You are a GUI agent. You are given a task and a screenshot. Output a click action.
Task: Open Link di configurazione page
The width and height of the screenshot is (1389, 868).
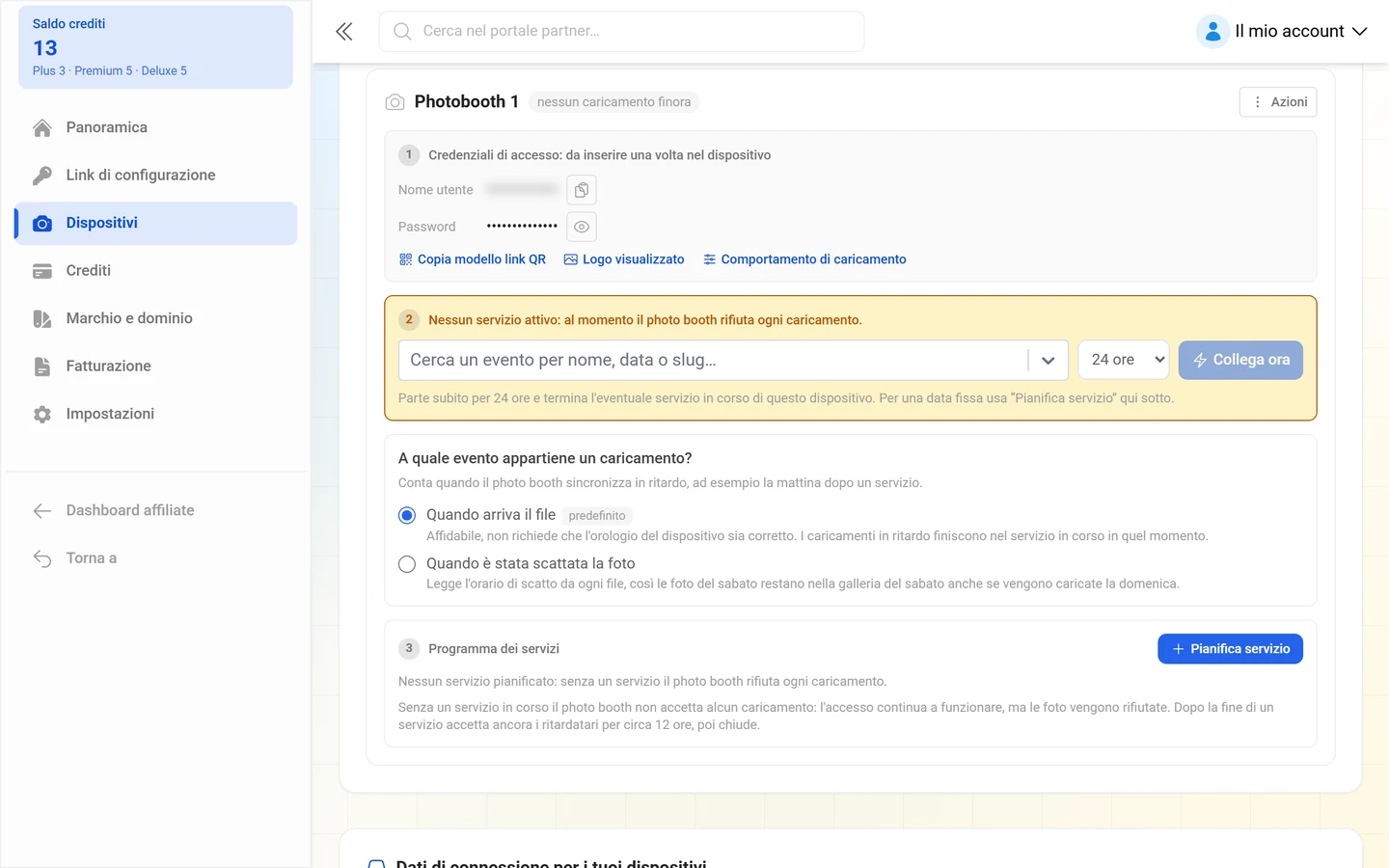point(155,176)
